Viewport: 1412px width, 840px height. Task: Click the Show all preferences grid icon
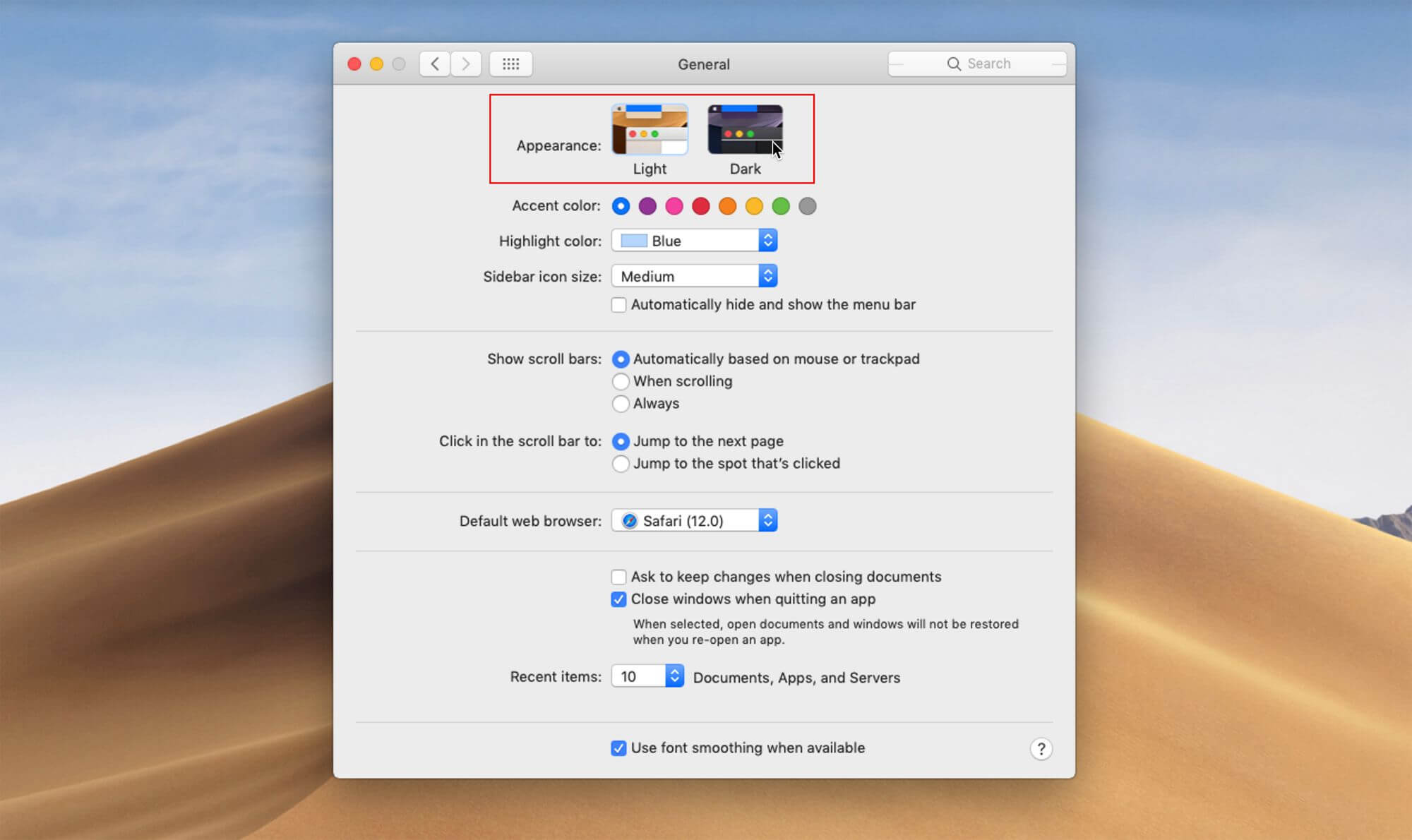coord(511,64)
